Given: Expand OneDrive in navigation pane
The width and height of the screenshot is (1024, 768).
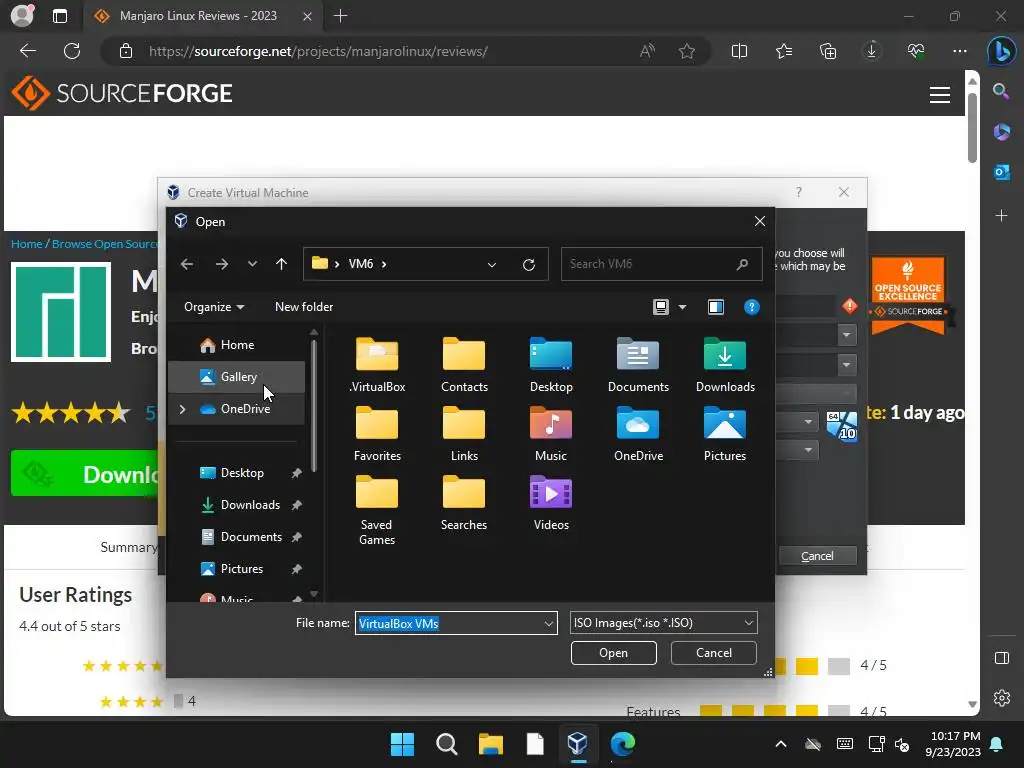Looking at the screenshot, I should (x=182, y=409).
